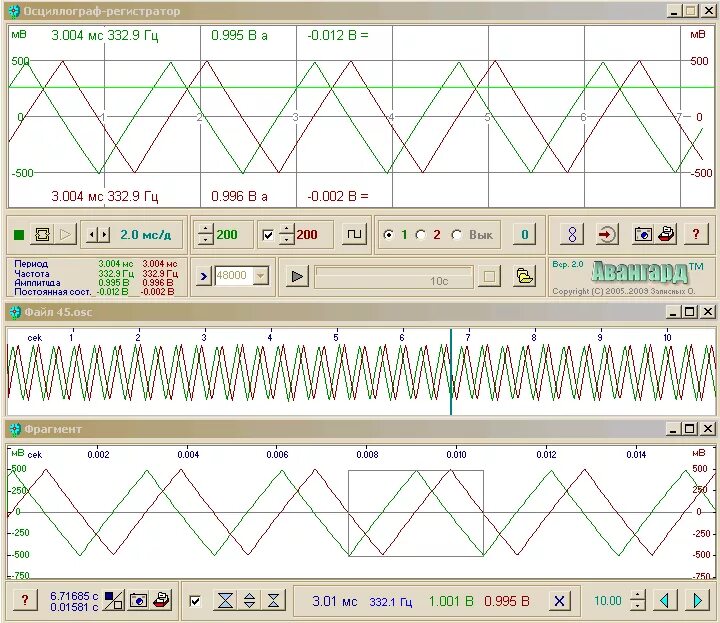Open oscillograph help with red question mark

tap(696, 235)
